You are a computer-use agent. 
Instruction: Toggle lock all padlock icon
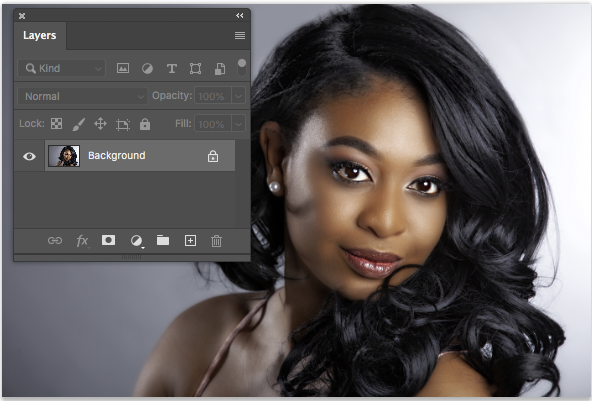coord(145,124)
